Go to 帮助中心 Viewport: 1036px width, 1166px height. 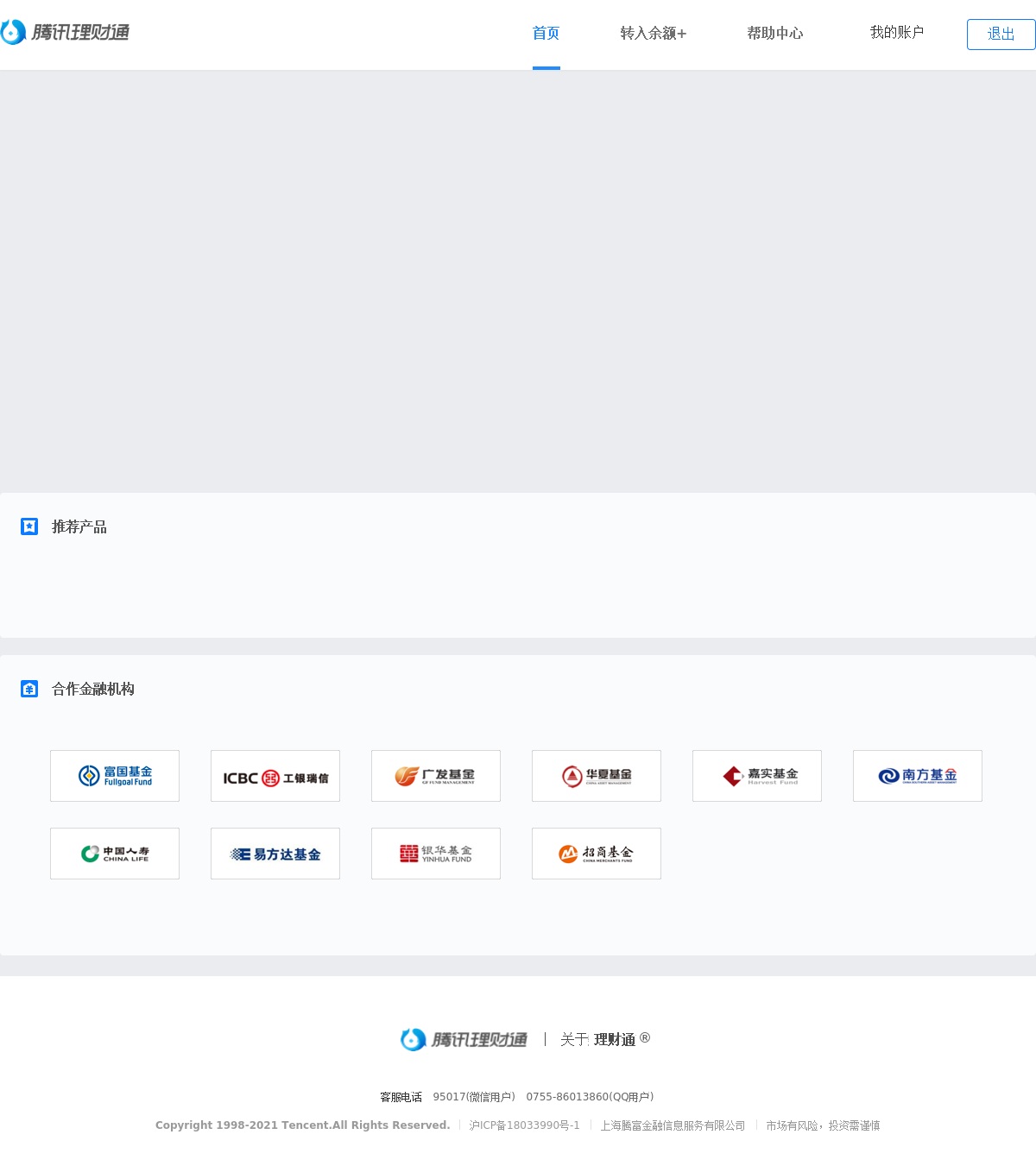click(x=775, y=34)
